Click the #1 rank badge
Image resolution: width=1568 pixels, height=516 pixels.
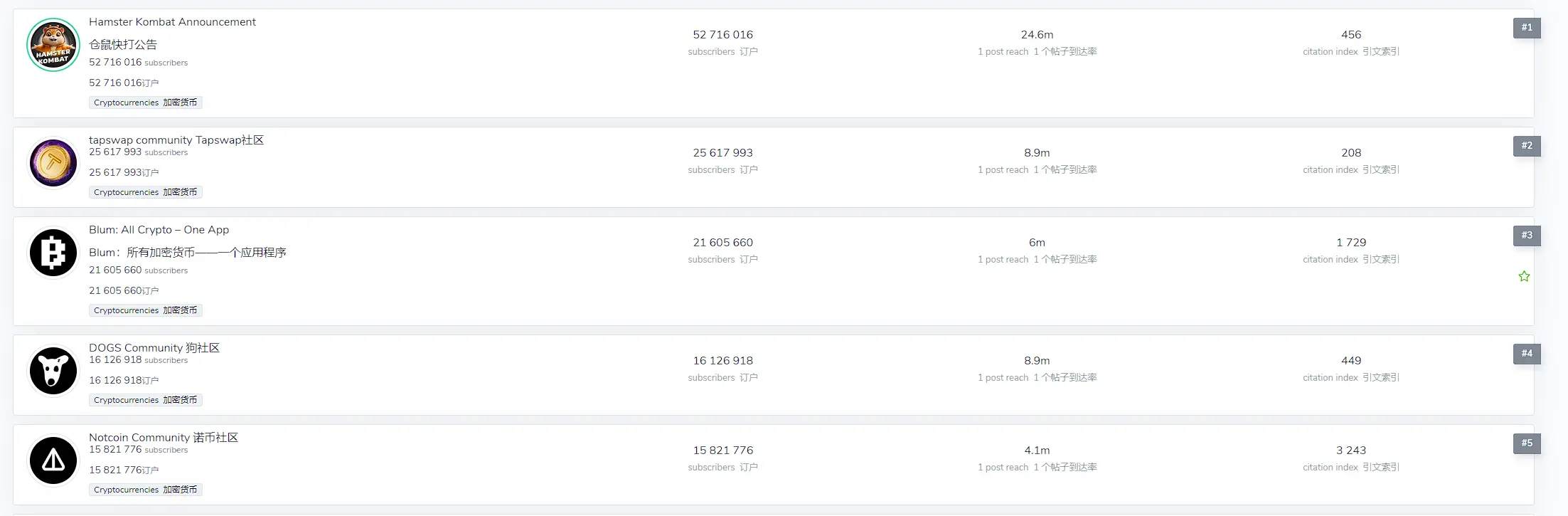point(1527,28)
